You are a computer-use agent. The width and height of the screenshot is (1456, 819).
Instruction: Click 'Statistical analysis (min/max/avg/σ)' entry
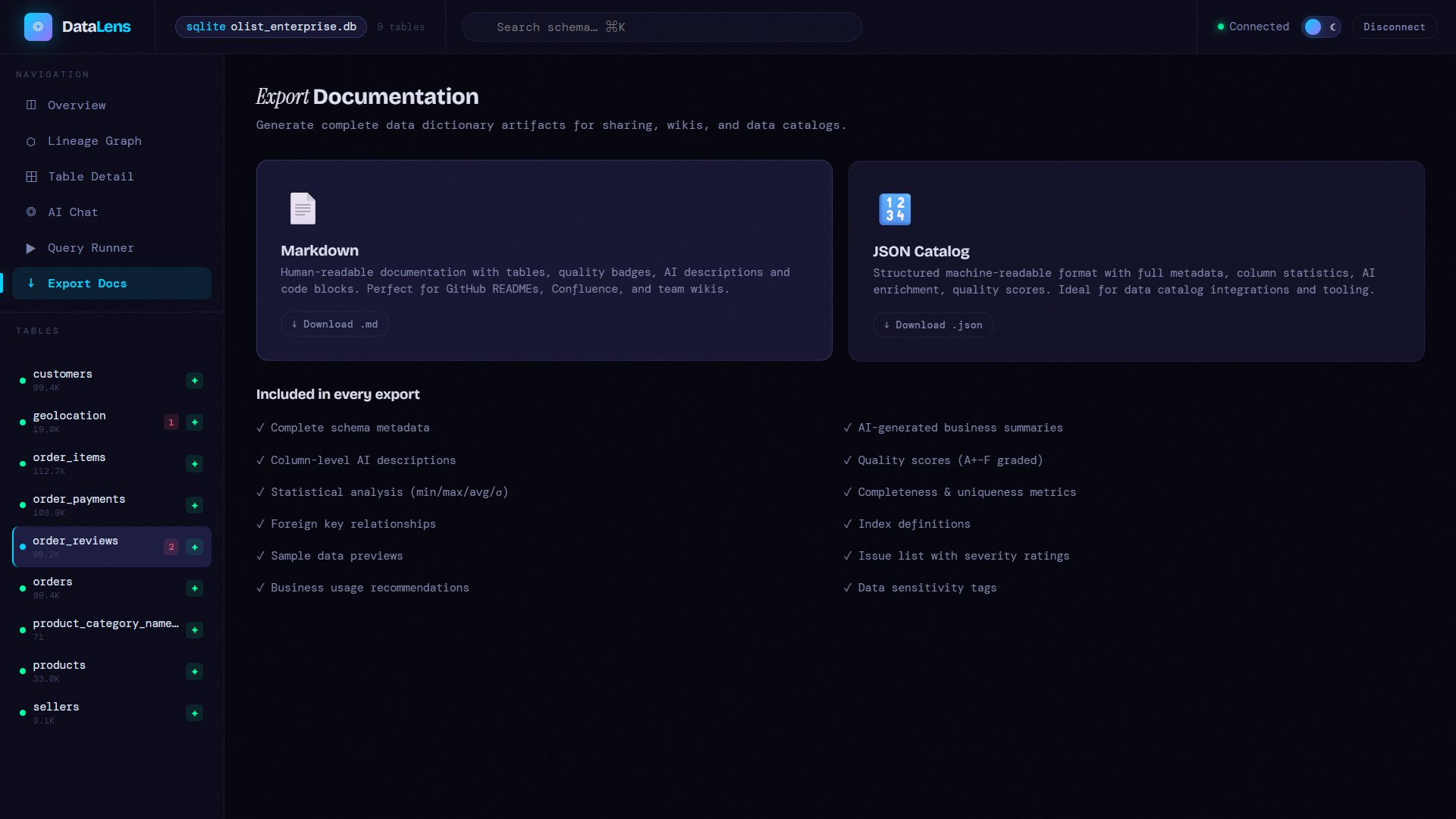click(x=382, y=492)
